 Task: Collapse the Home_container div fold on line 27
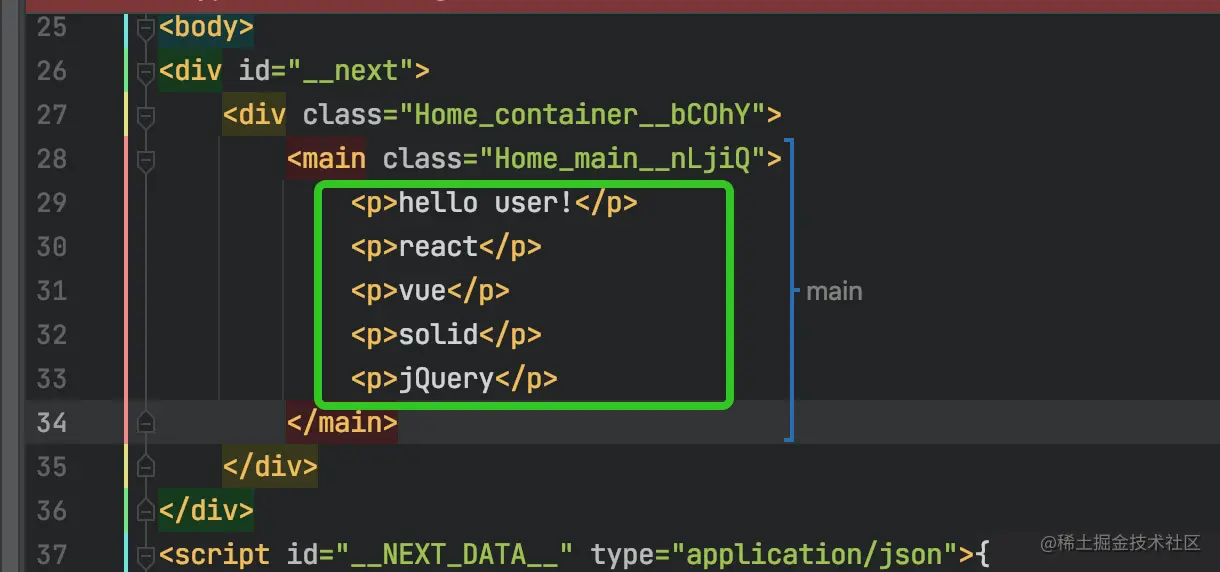(x=146, y=118)
